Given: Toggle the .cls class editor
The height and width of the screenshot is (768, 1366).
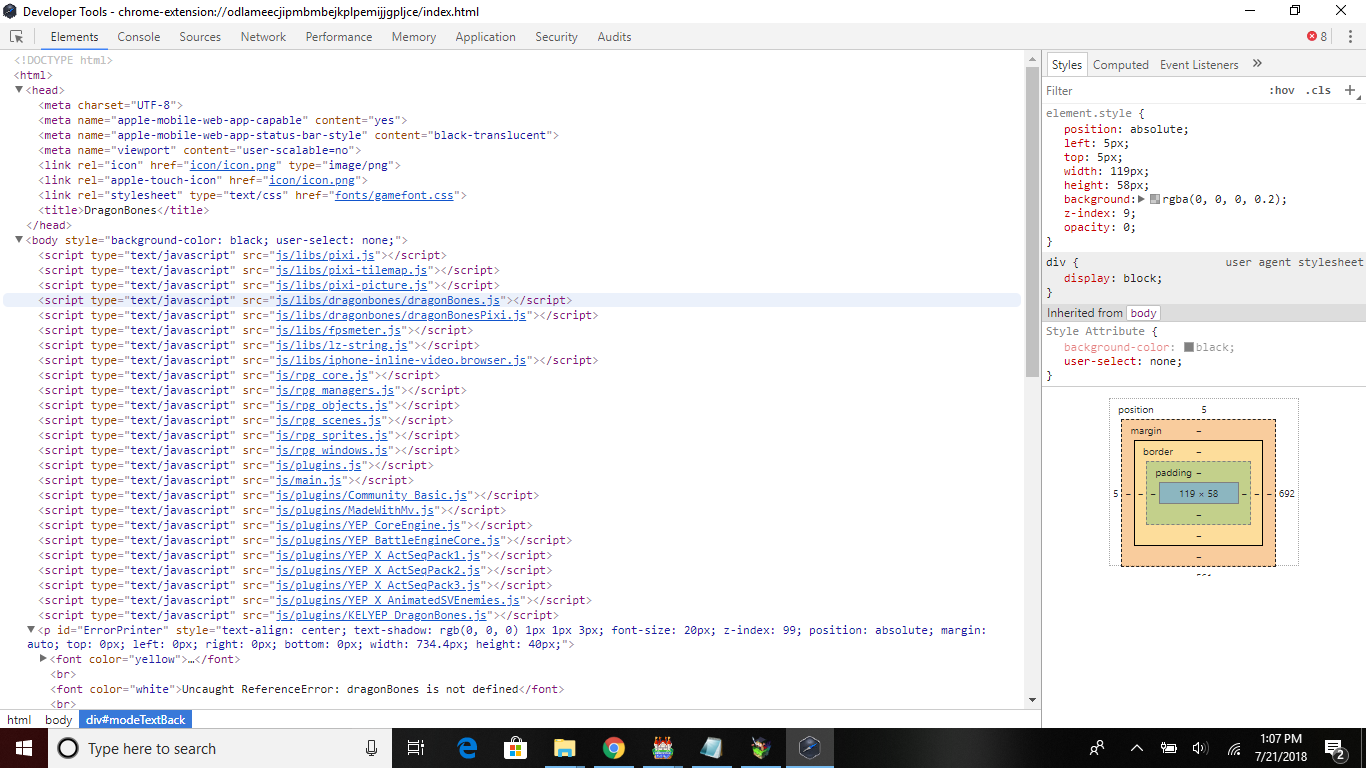Looking at the screenshot, I should click(1318, 90).
